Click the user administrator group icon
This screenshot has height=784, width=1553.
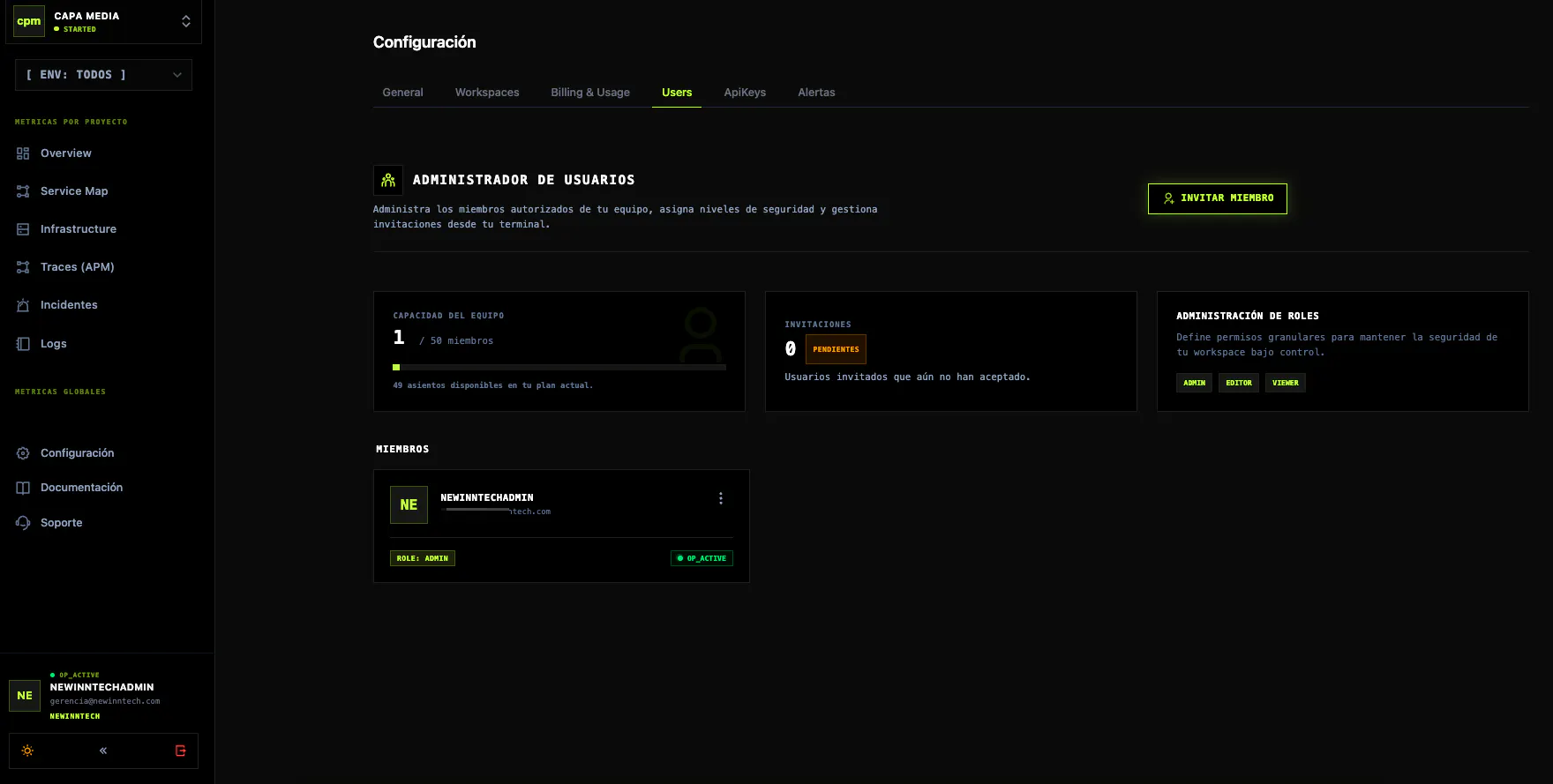click(388, 180)
